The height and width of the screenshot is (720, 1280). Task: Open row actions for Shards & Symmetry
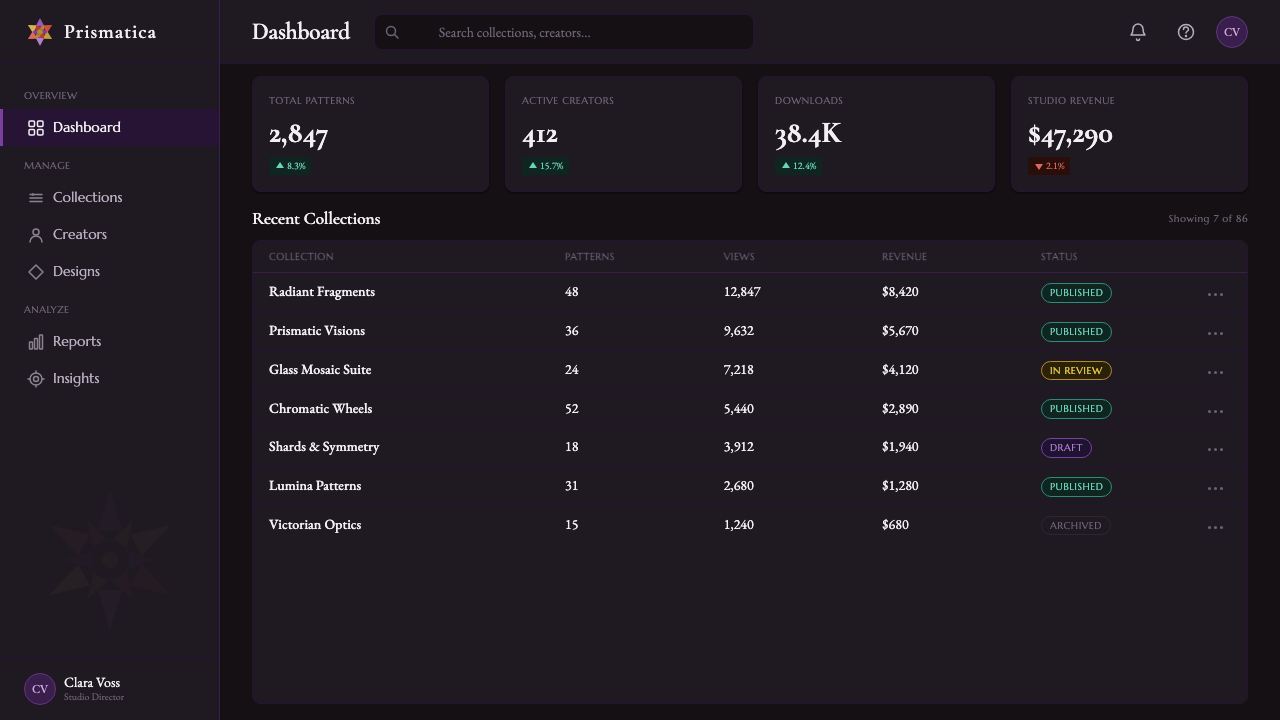point(1215,449)
